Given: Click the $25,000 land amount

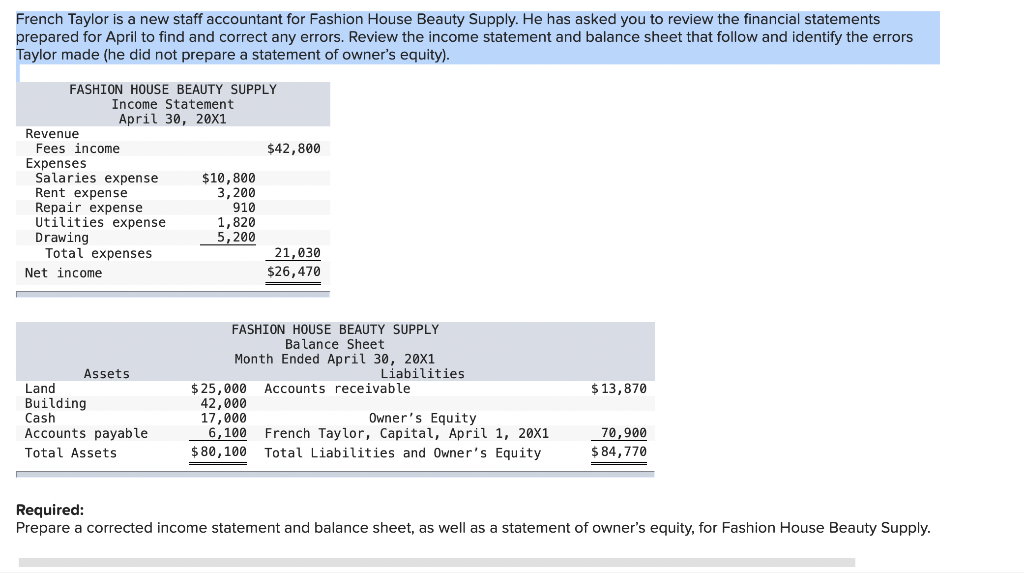Looking at the screenshot, I should pos(219,388).
